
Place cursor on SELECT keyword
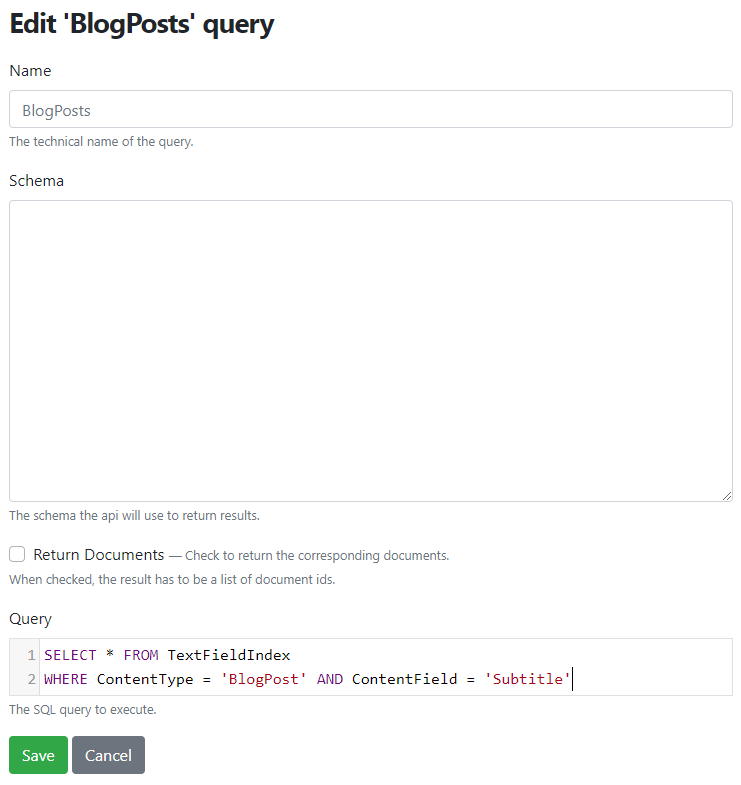pos(70,655)
